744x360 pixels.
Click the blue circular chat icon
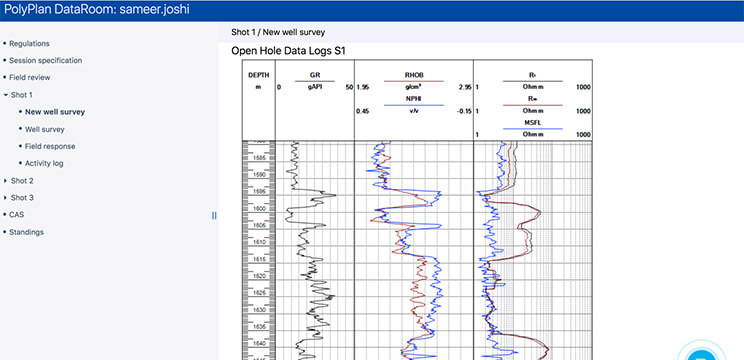click(x=701, y=353)
